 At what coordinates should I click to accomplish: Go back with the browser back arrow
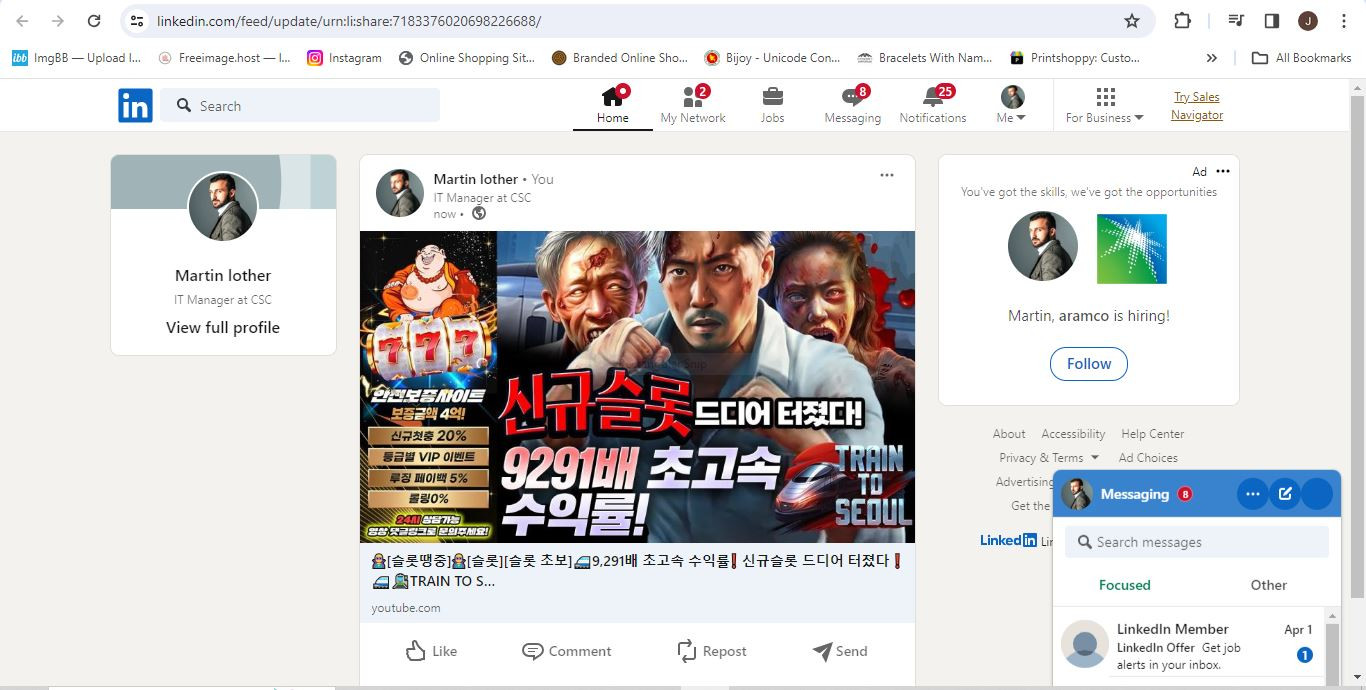coord(22,21)
